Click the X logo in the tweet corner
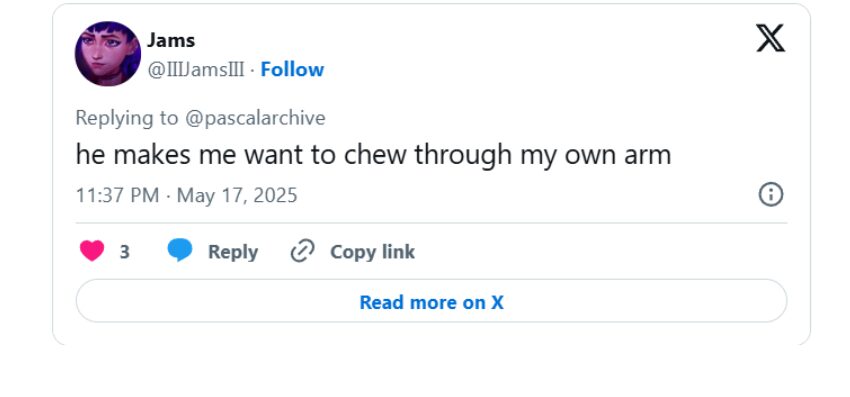This screenshot has height=397, width=850. click(770, 39)
